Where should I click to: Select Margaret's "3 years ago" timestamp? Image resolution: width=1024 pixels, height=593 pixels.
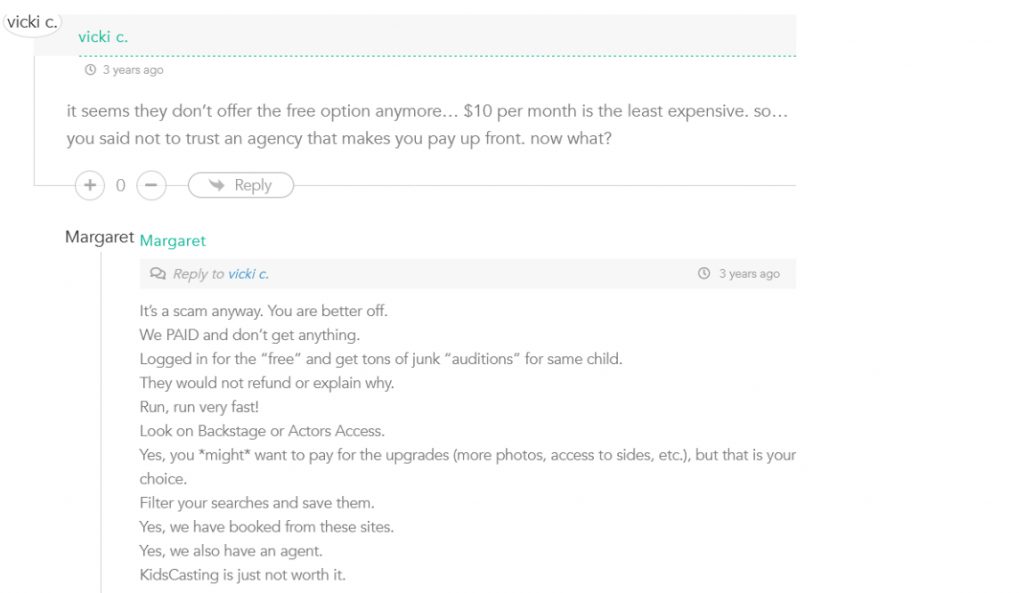(x=749, y=274)
